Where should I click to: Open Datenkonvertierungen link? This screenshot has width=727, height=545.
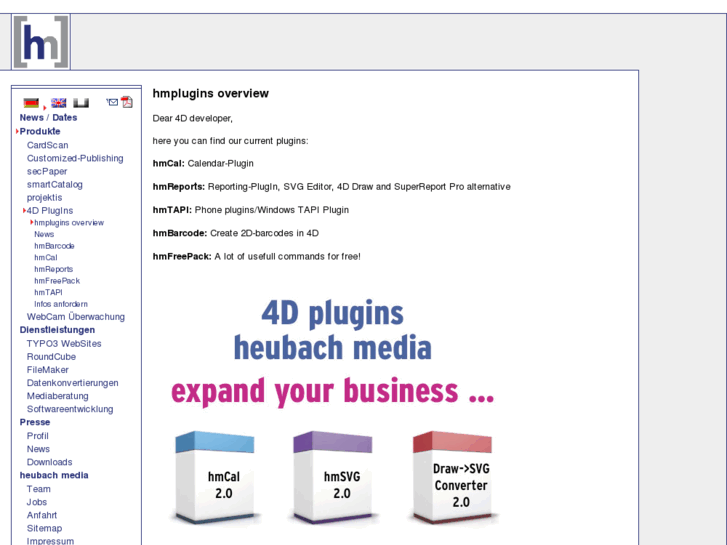[x=72, y=383]
